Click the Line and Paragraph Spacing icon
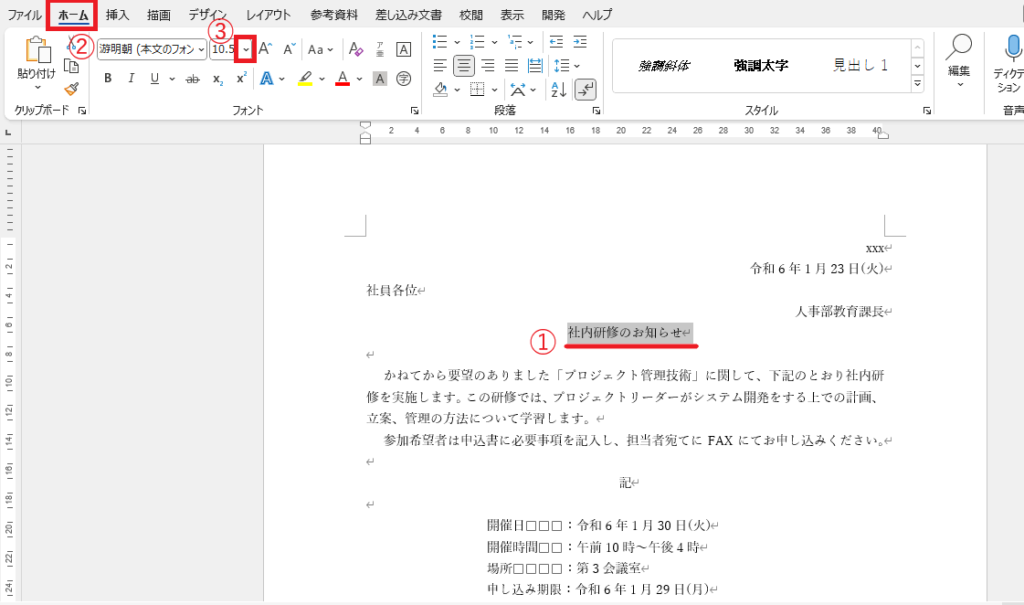This screenshot has height=605, width=1024. pyautogui.click(x=561, y=65)
